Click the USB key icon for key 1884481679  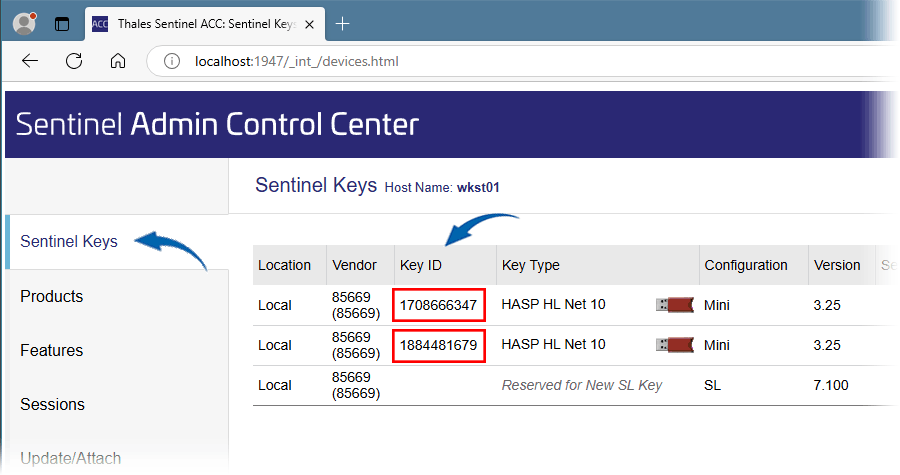pos(675,345)
